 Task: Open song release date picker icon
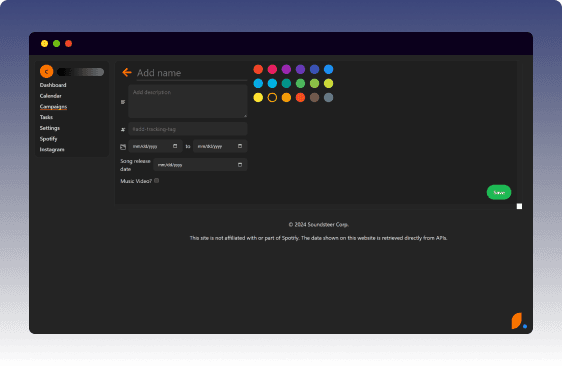(240, 165)
